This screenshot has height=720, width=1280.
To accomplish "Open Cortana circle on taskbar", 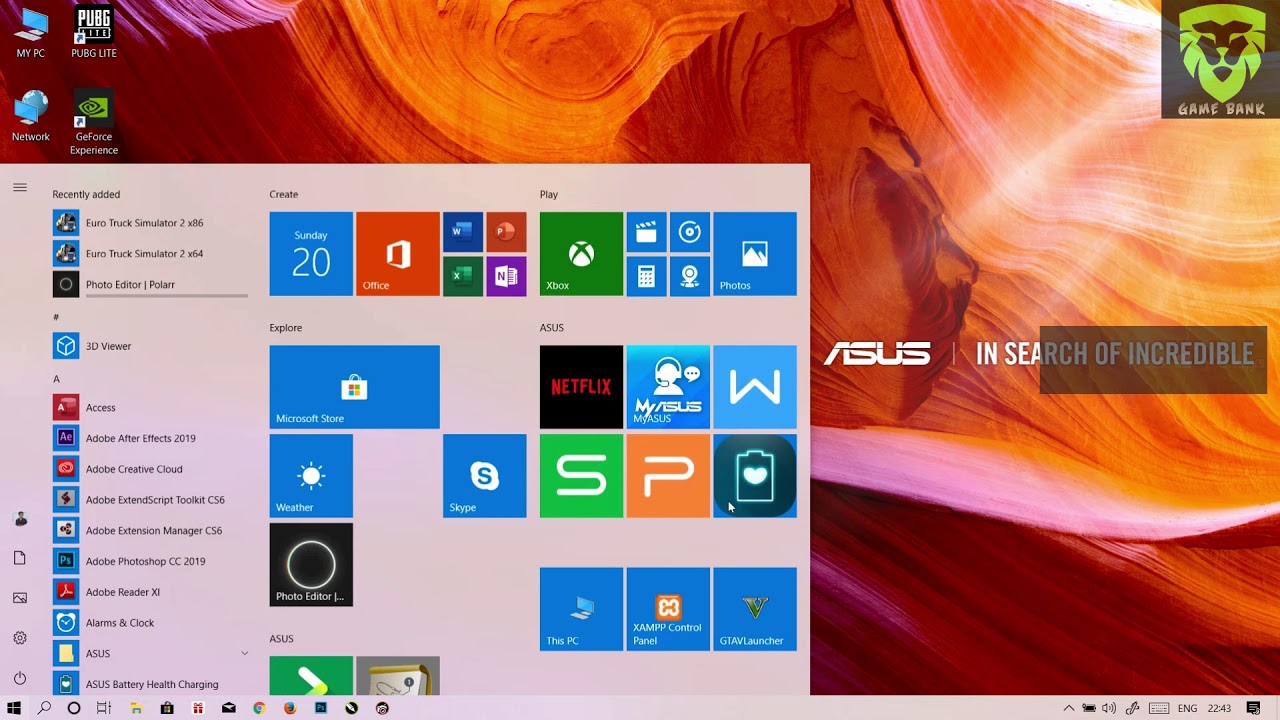I will (x=73, y=708).
